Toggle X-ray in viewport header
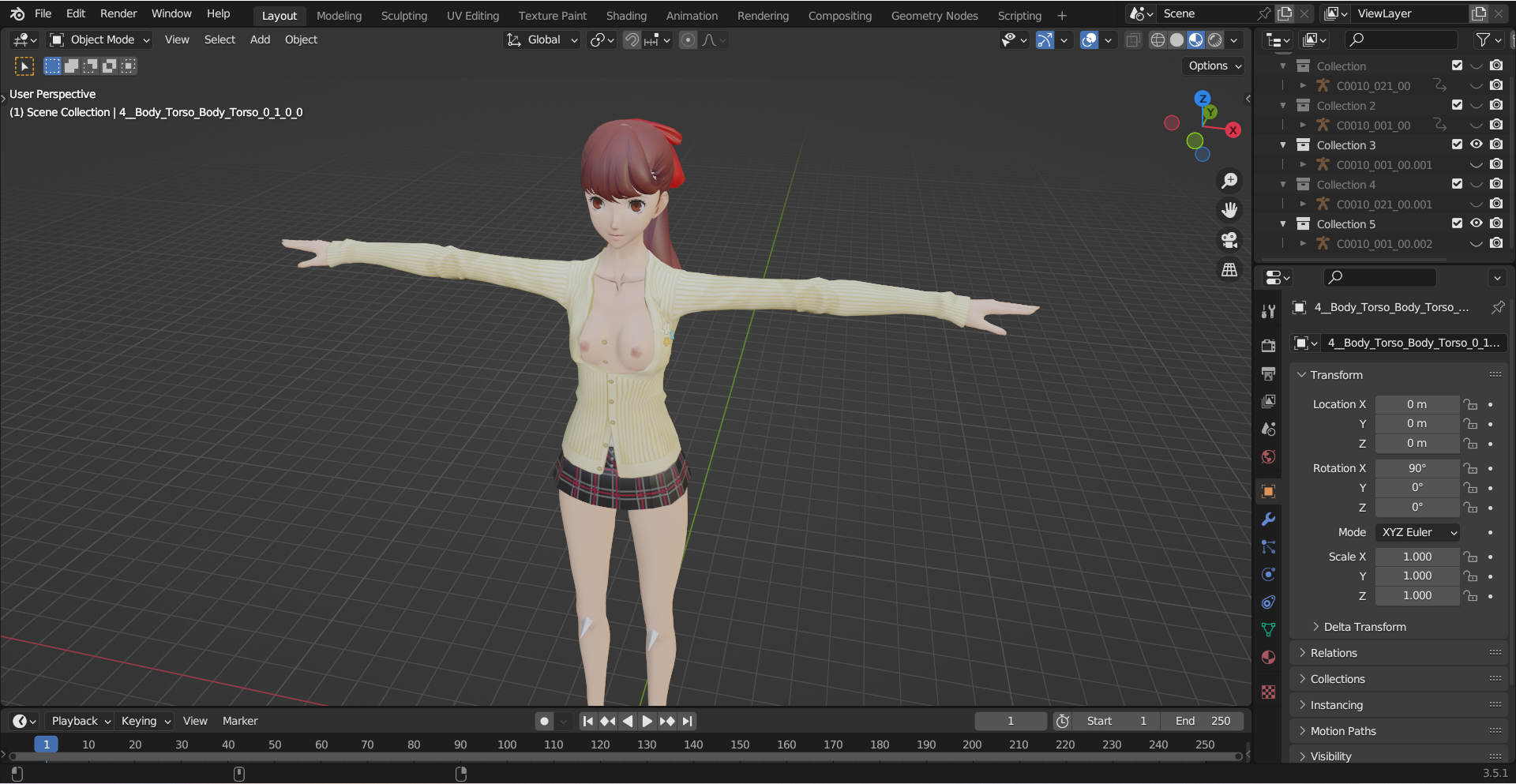Viewport: 1516px width, 784px height. (1133, 40)
